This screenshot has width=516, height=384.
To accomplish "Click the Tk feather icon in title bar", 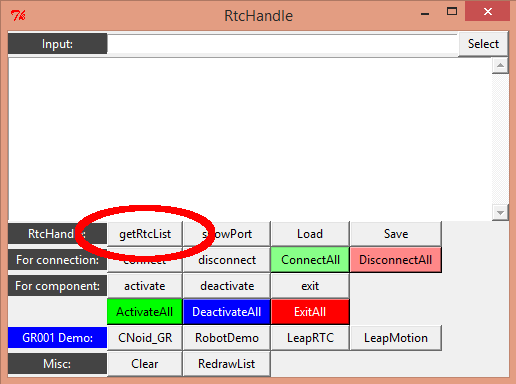I will pyautogui.click(x=18, y=15).
